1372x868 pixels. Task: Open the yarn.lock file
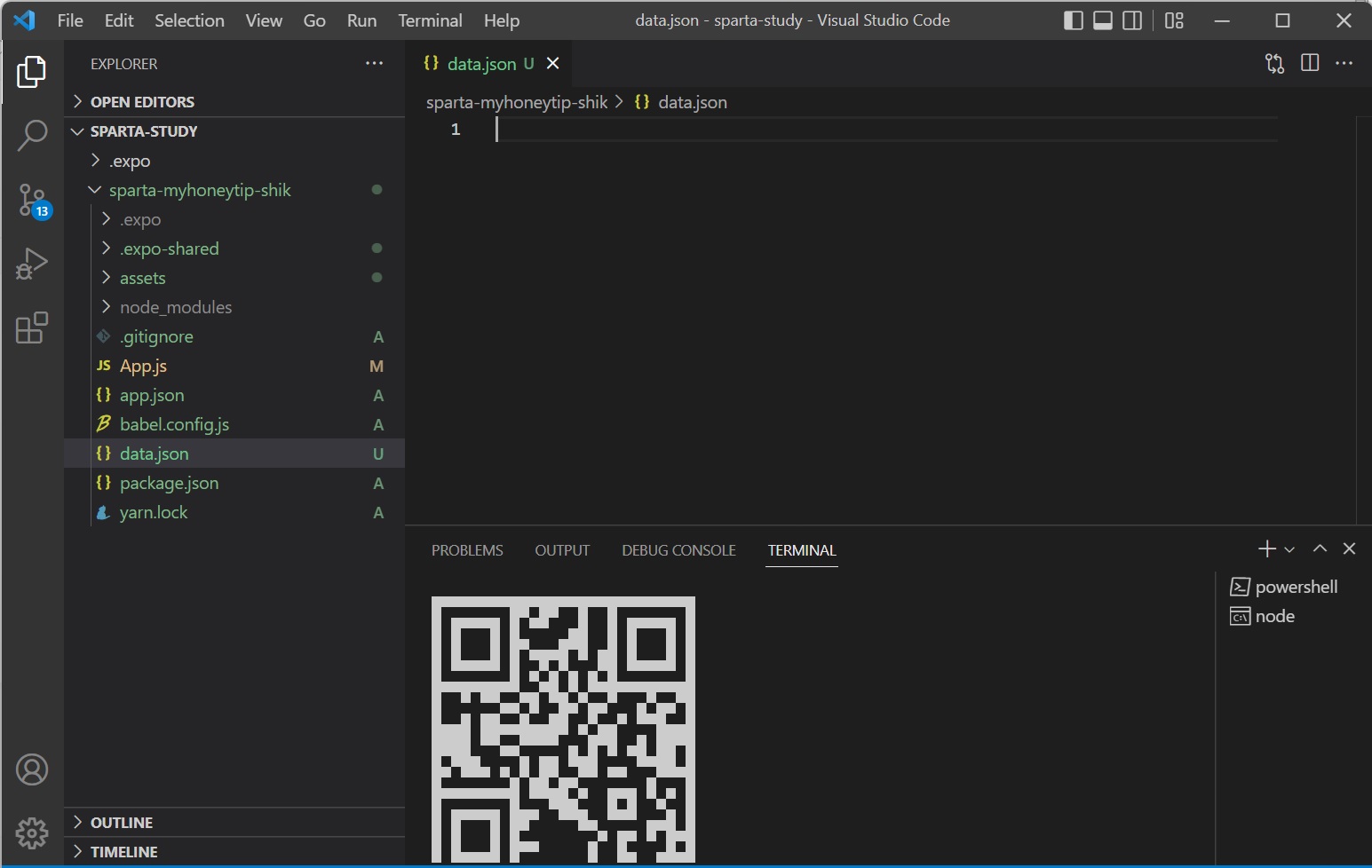tap(234, 512)
